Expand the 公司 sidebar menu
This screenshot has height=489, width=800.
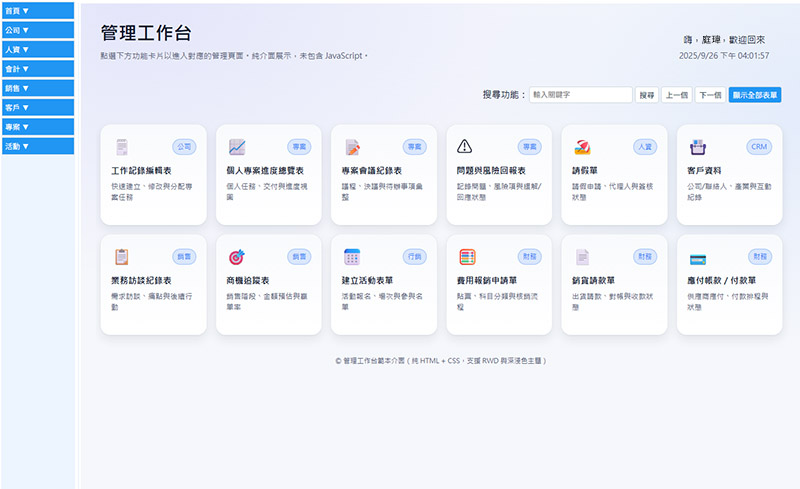pos(38,30)
